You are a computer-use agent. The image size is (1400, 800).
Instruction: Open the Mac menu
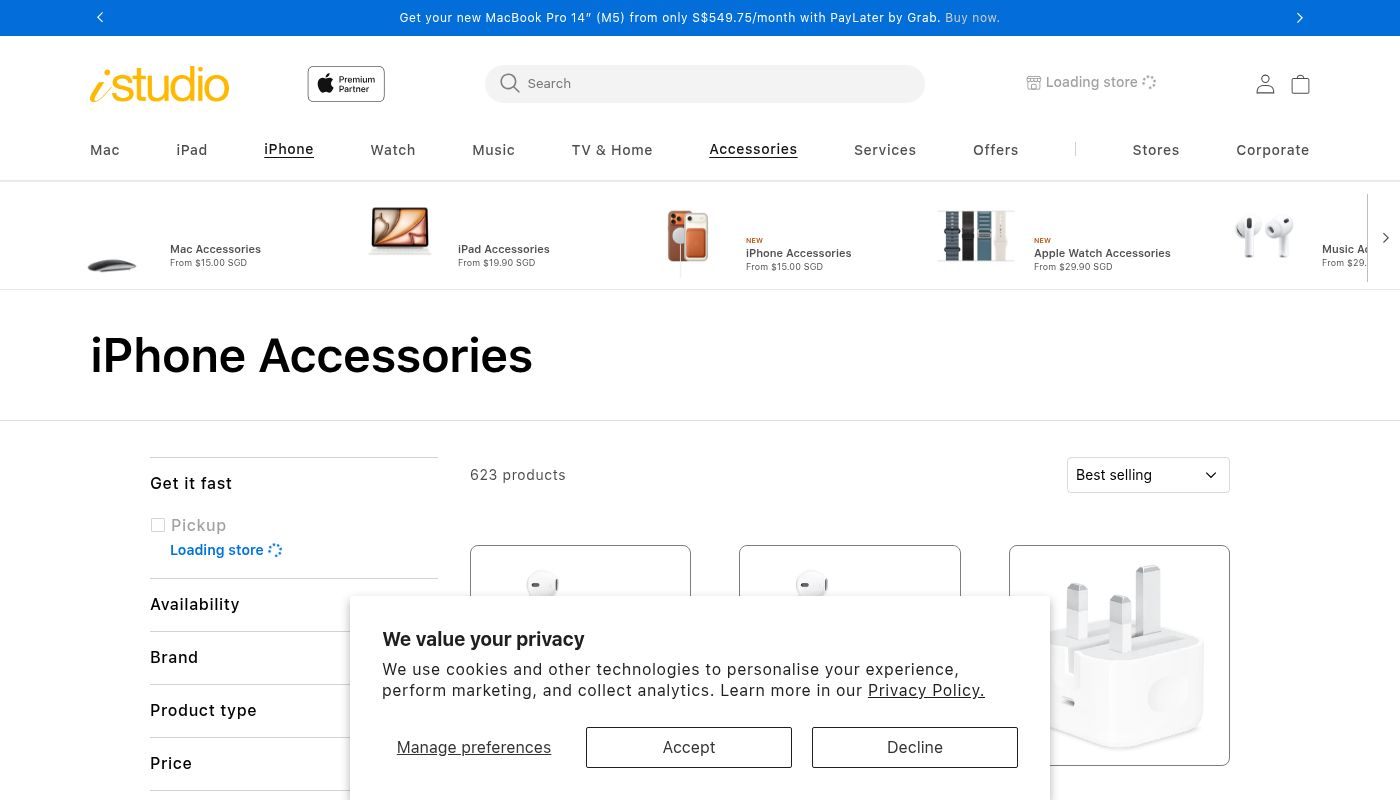click(105, 150)
